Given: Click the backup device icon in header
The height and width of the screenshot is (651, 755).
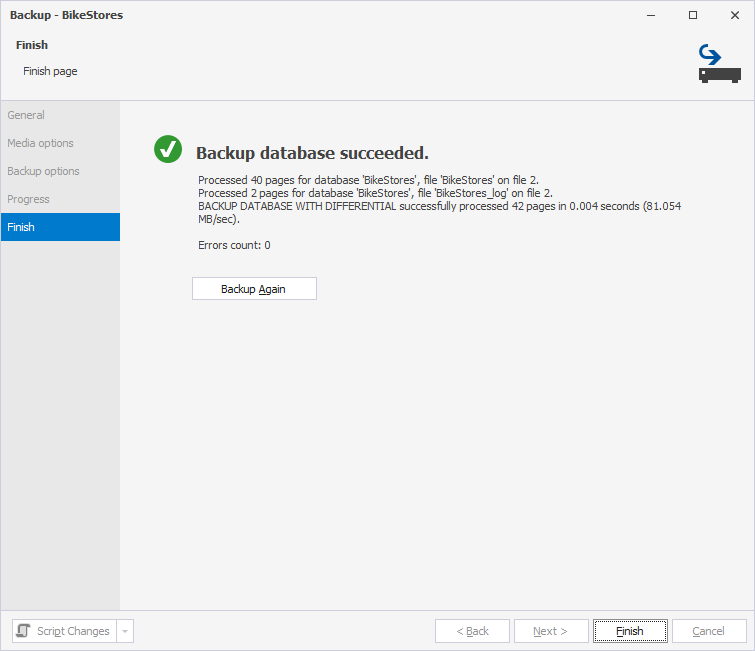Looking at the screenshot, I should 718,64.
